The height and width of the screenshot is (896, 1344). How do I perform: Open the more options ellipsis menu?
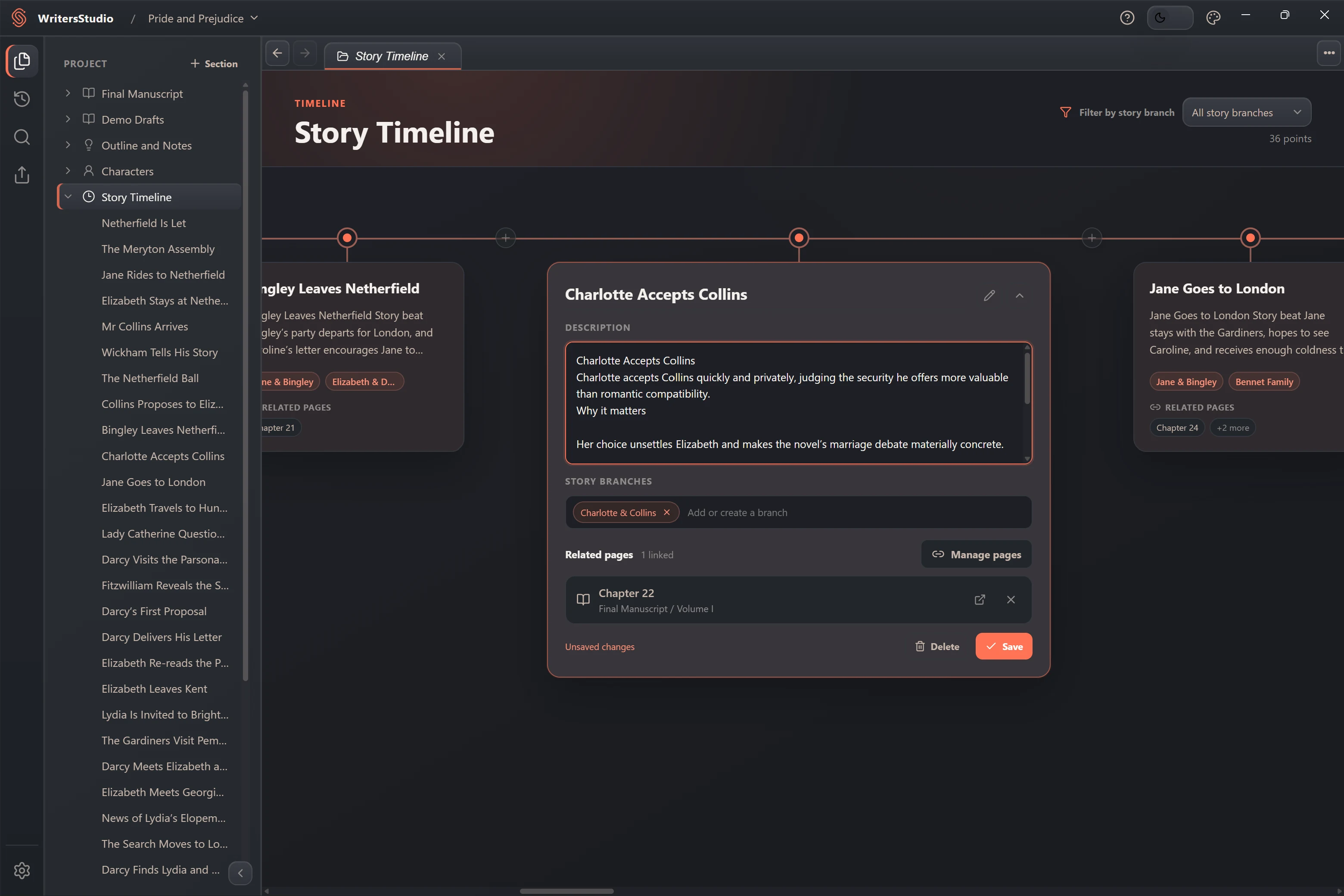click(1328, 53)
